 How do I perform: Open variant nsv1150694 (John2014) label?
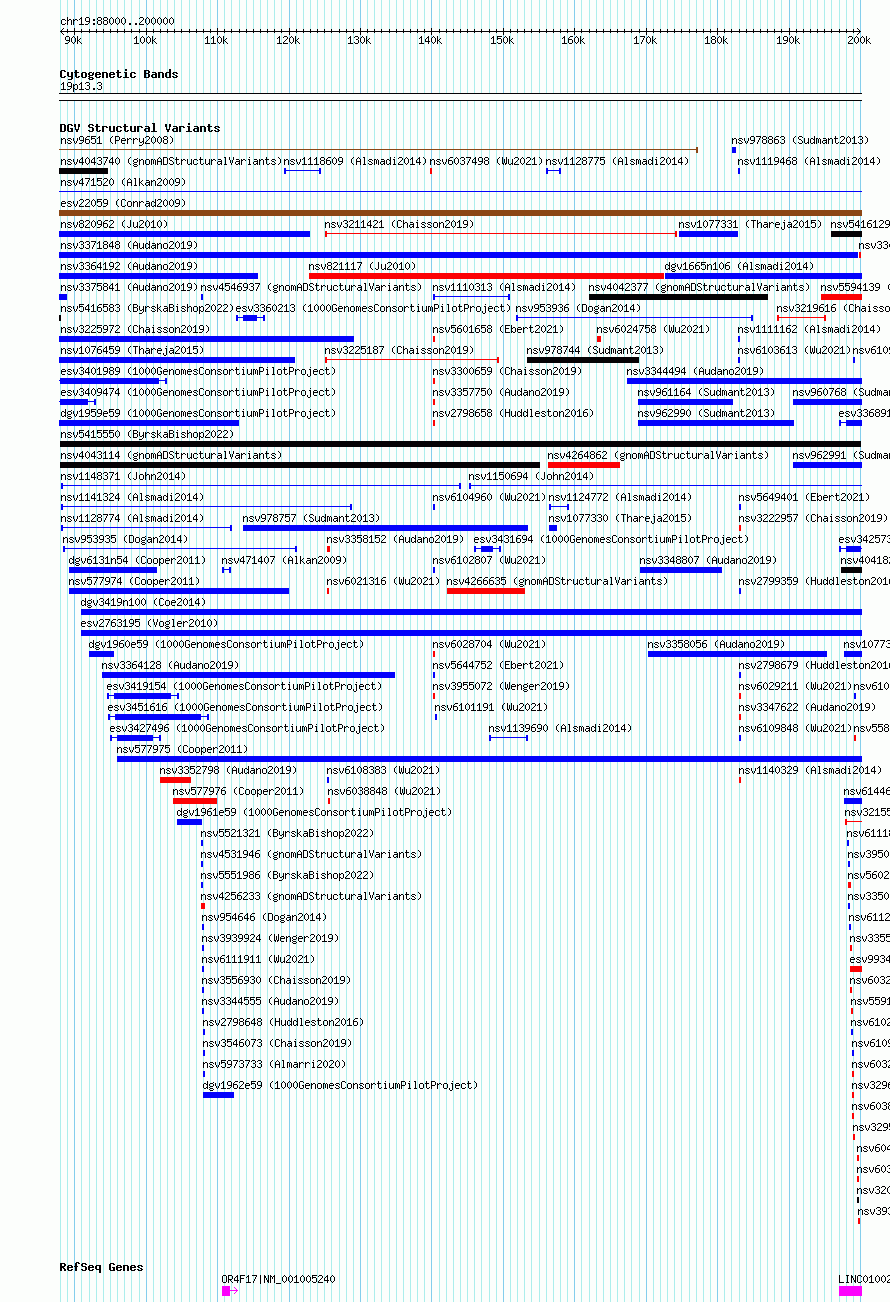pos(532,477)
